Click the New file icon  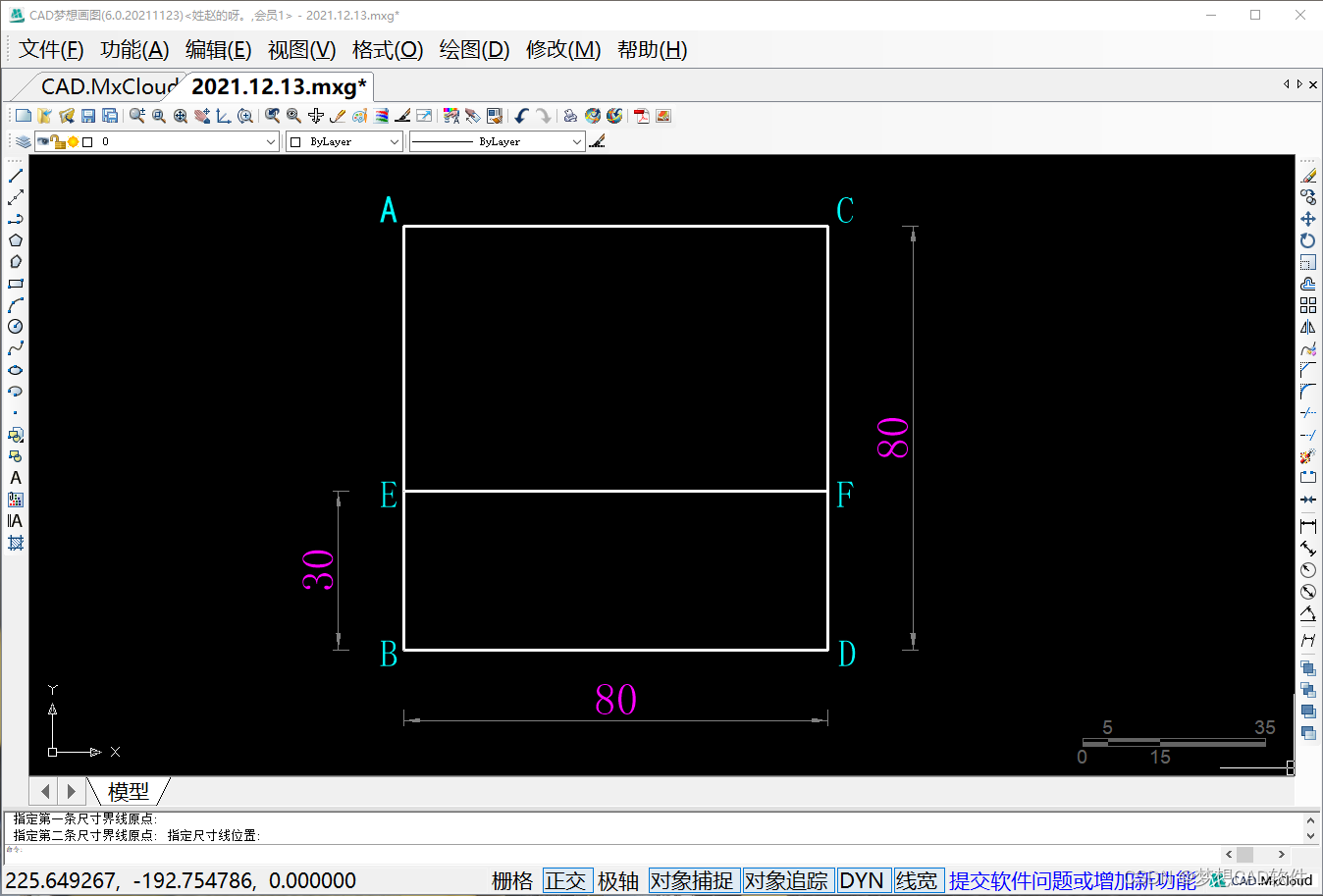[24, 116]
